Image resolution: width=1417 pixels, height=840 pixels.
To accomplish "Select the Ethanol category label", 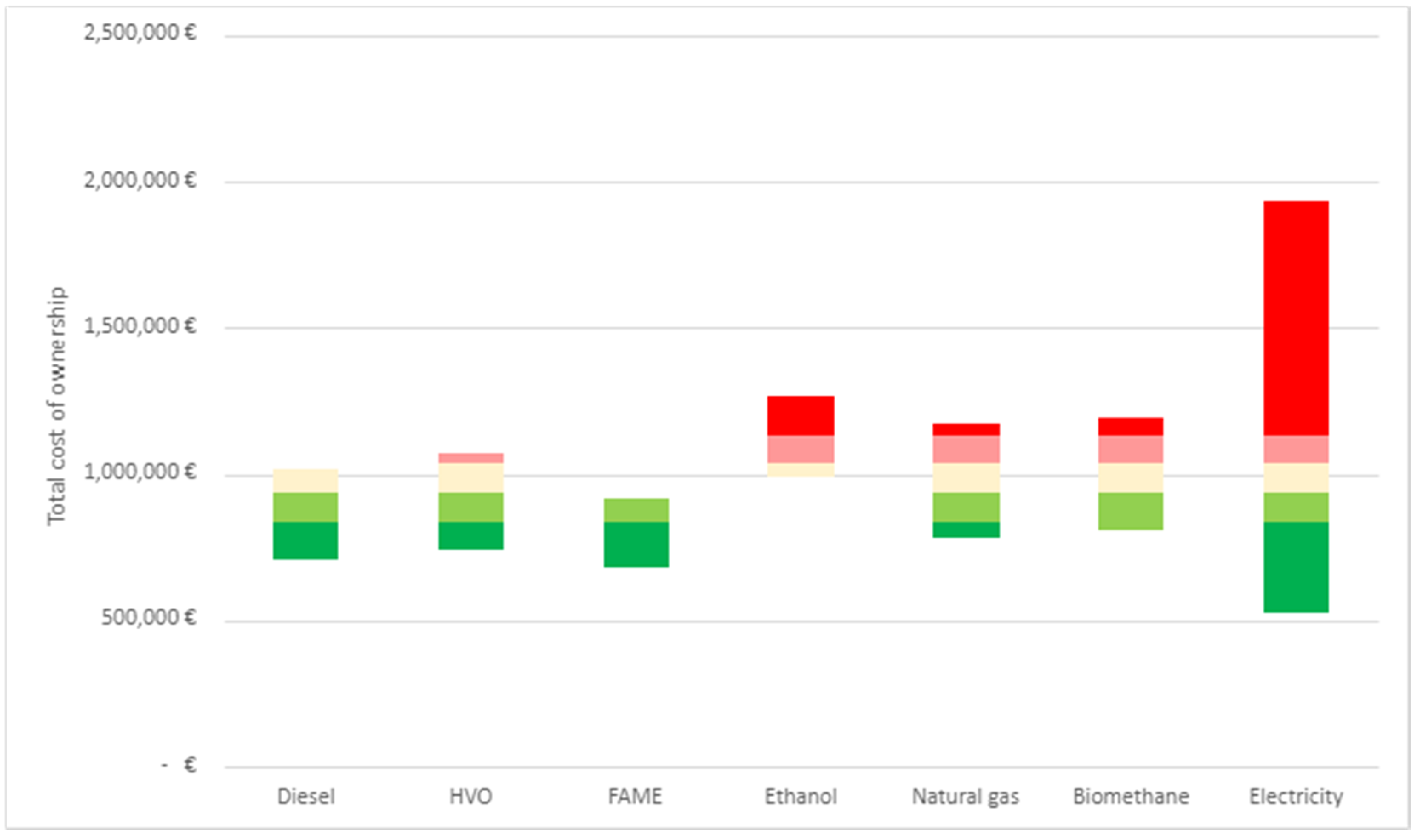I will coord(801,797).
